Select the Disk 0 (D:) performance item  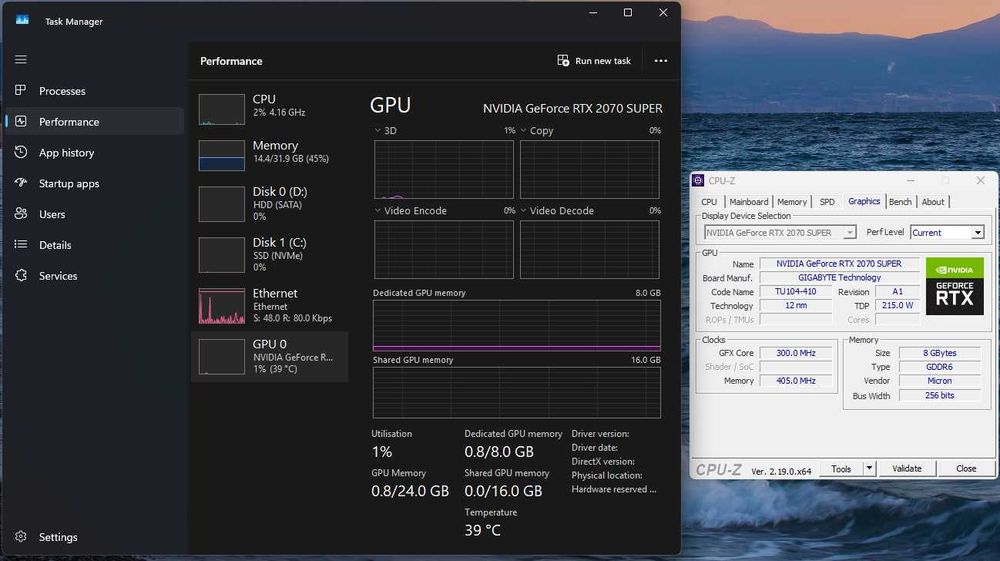pyautogui.click(x=270, y=204)
